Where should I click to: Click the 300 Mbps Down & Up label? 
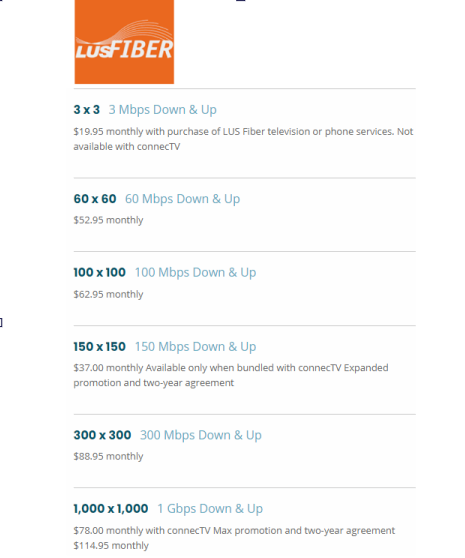[x=201, y=435]
